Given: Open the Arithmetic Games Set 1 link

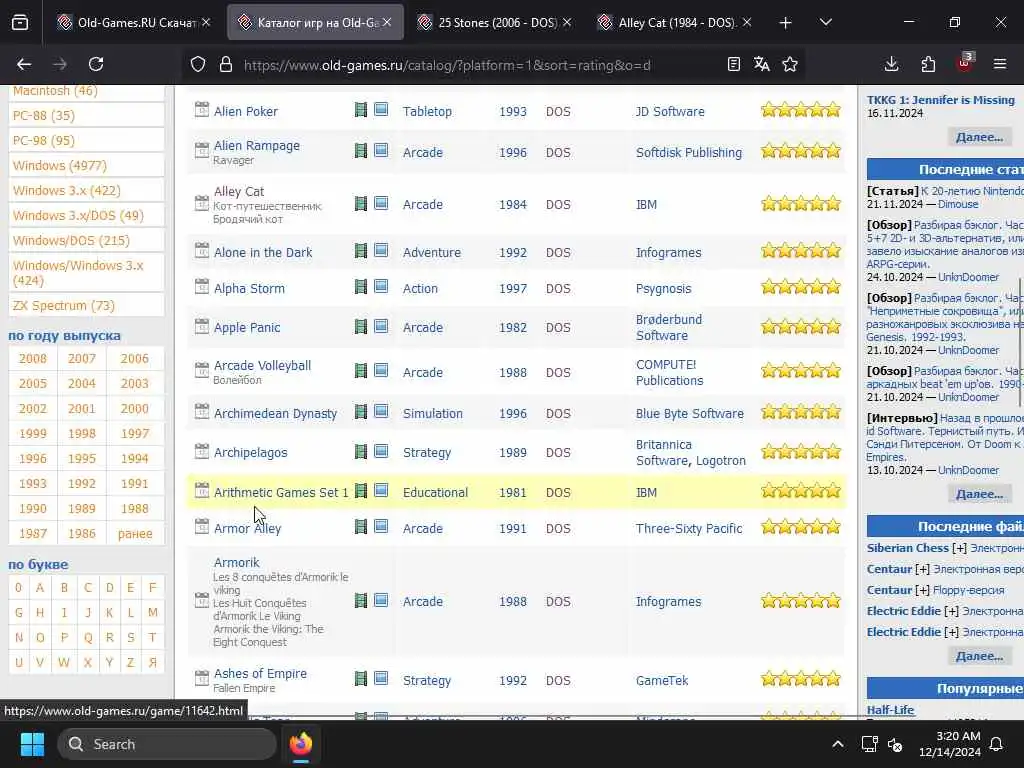Looking at the screenshot, I should [x=281, y=492].
